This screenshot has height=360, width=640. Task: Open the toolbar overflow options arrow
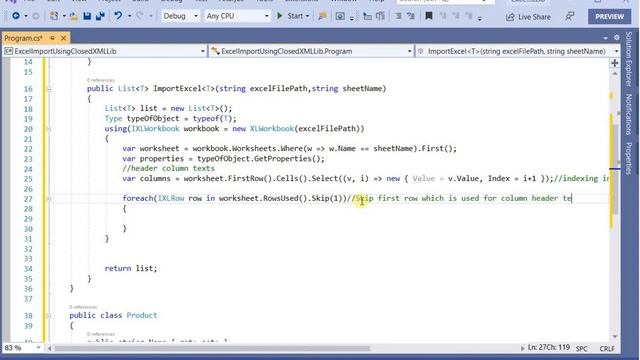(x=480, y=18)
